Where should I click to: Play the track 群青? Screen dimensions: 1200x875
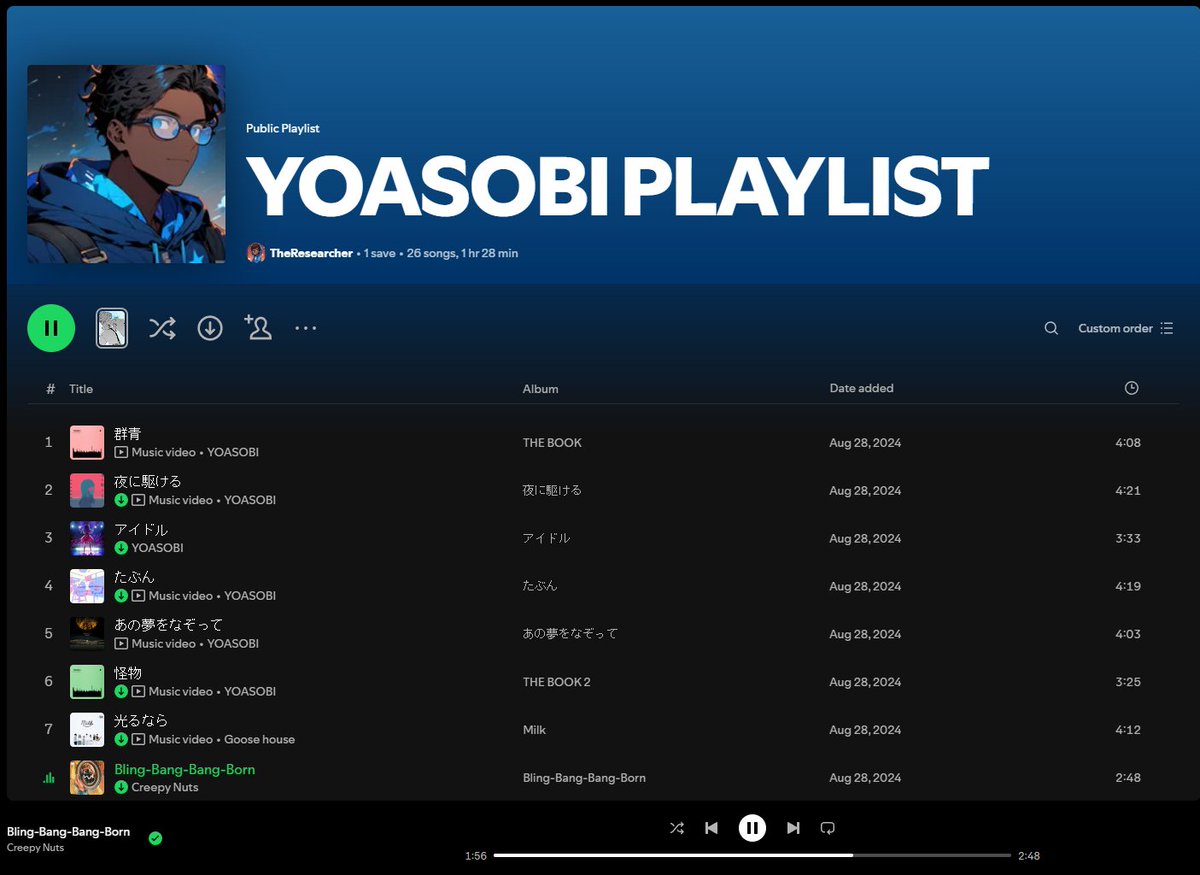tap(127, 434)
